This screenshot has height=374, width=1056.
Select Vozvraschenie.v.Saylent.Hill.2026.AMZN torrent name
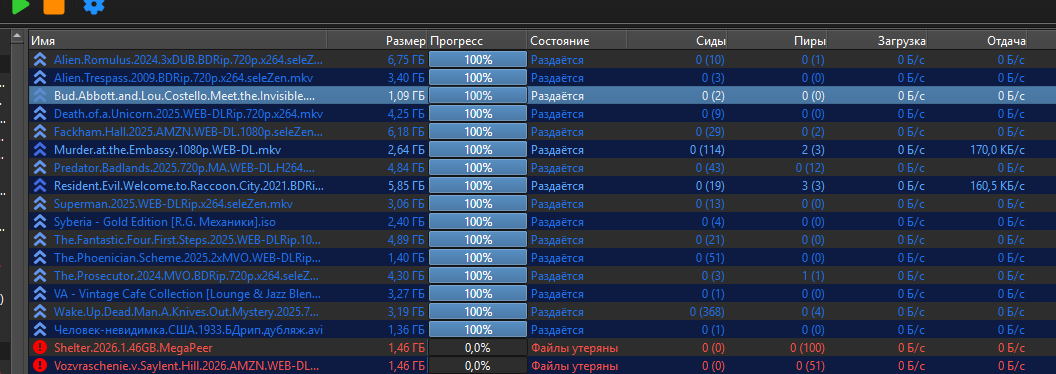(187, 366)
